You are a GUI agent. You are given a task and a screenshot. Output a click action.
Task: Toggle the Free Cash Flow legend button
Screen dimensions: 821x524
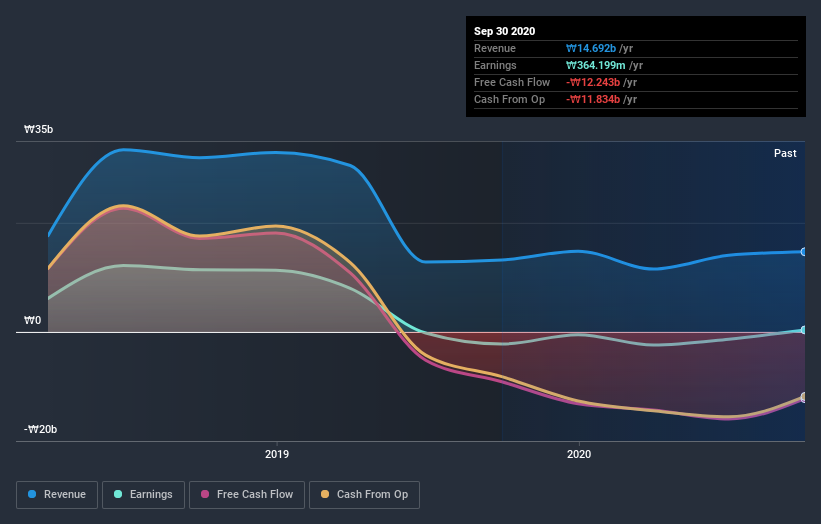[247, 495]
